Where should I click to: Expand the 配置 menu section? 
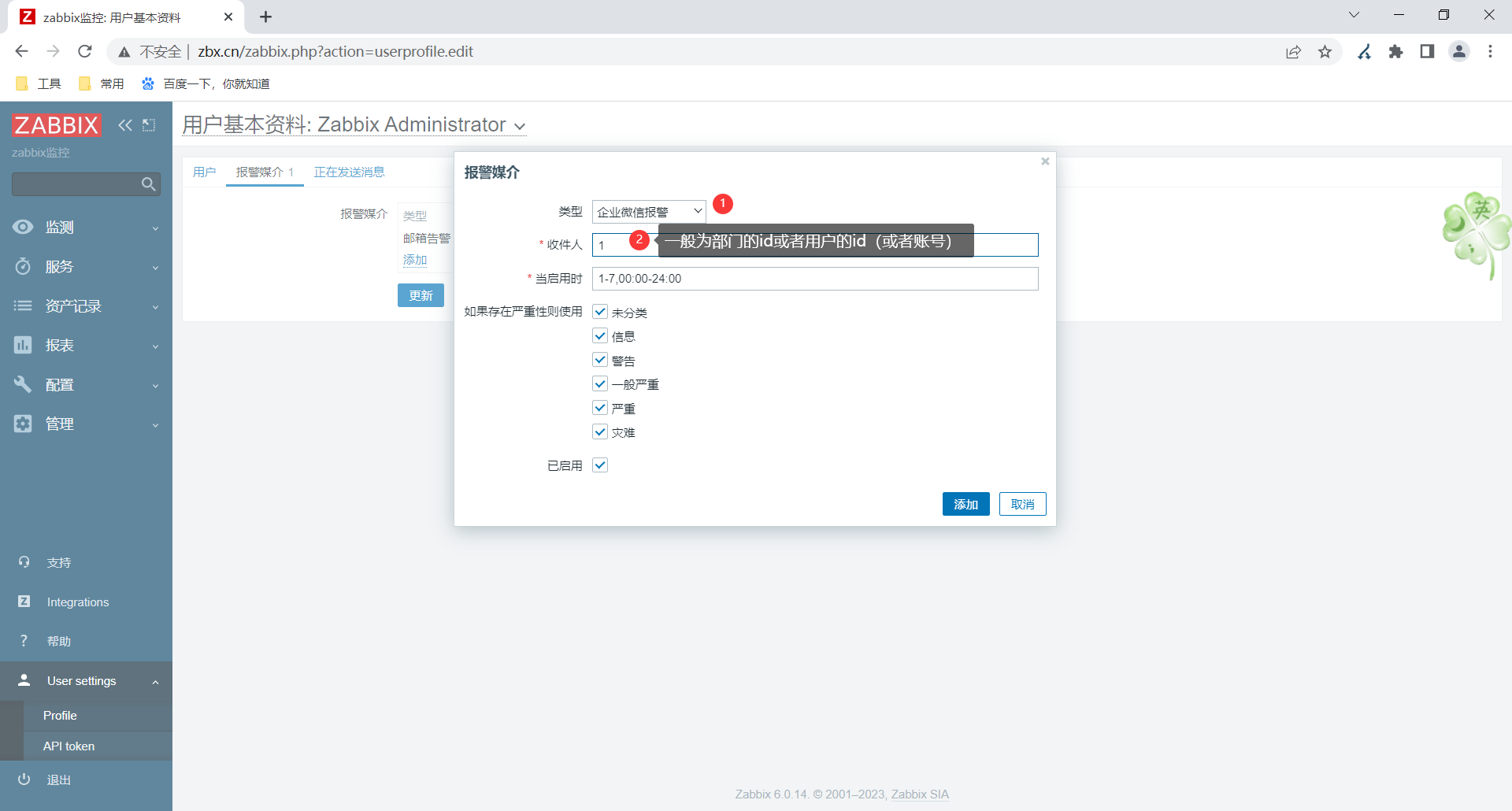[155, 386]
